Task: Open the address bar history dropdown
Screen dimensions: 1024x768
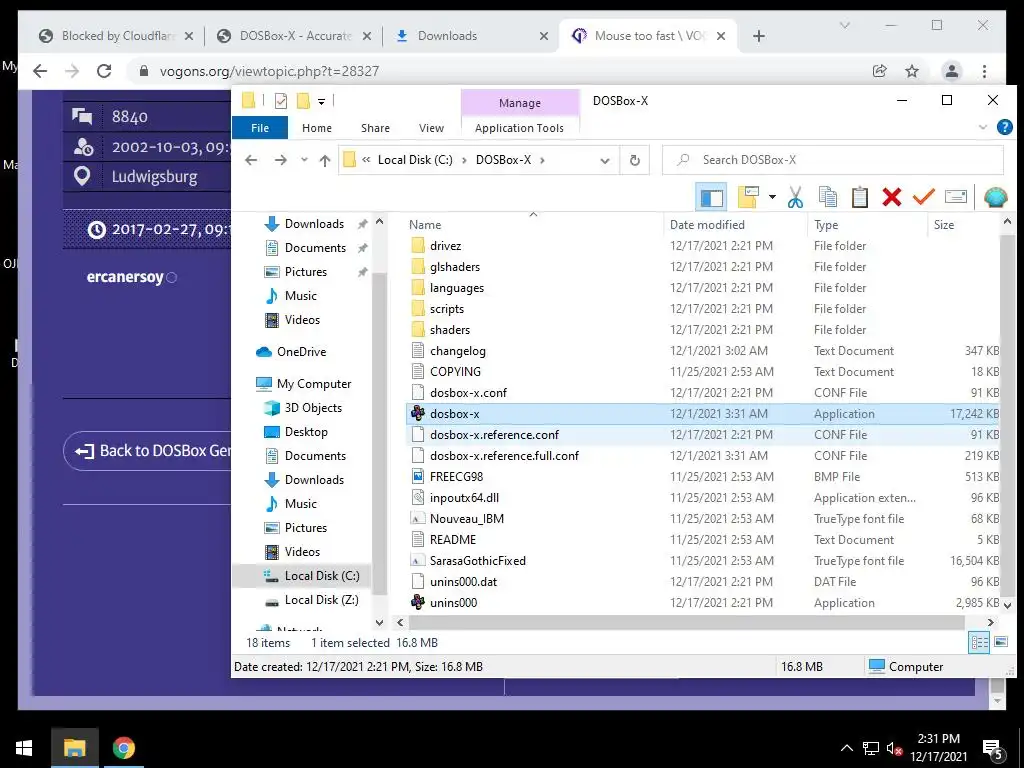Action: click(x=605, y=161)
